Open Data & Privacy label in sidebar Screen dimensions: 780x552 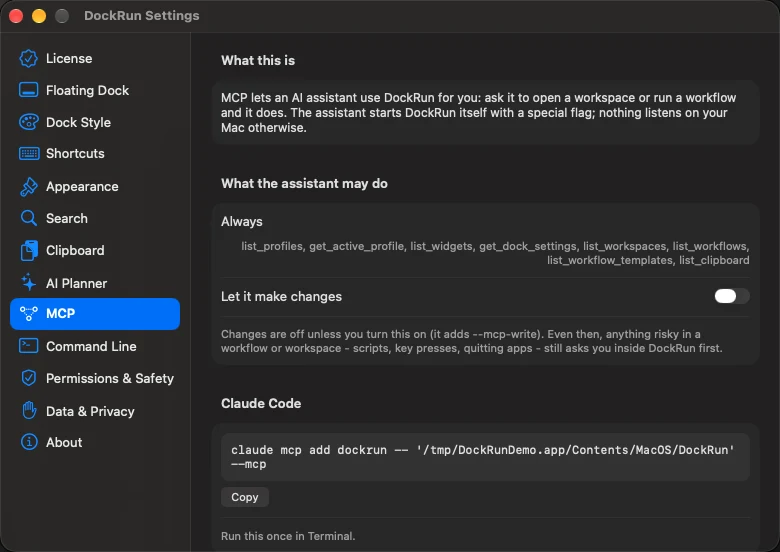click(x=90, y=411)
